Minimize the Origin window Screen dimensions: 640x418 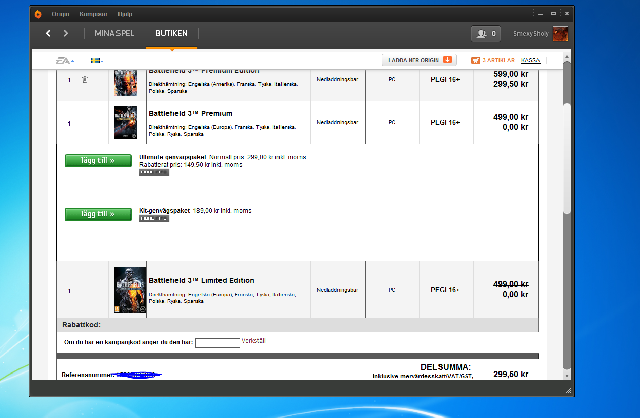coord(540,14)
